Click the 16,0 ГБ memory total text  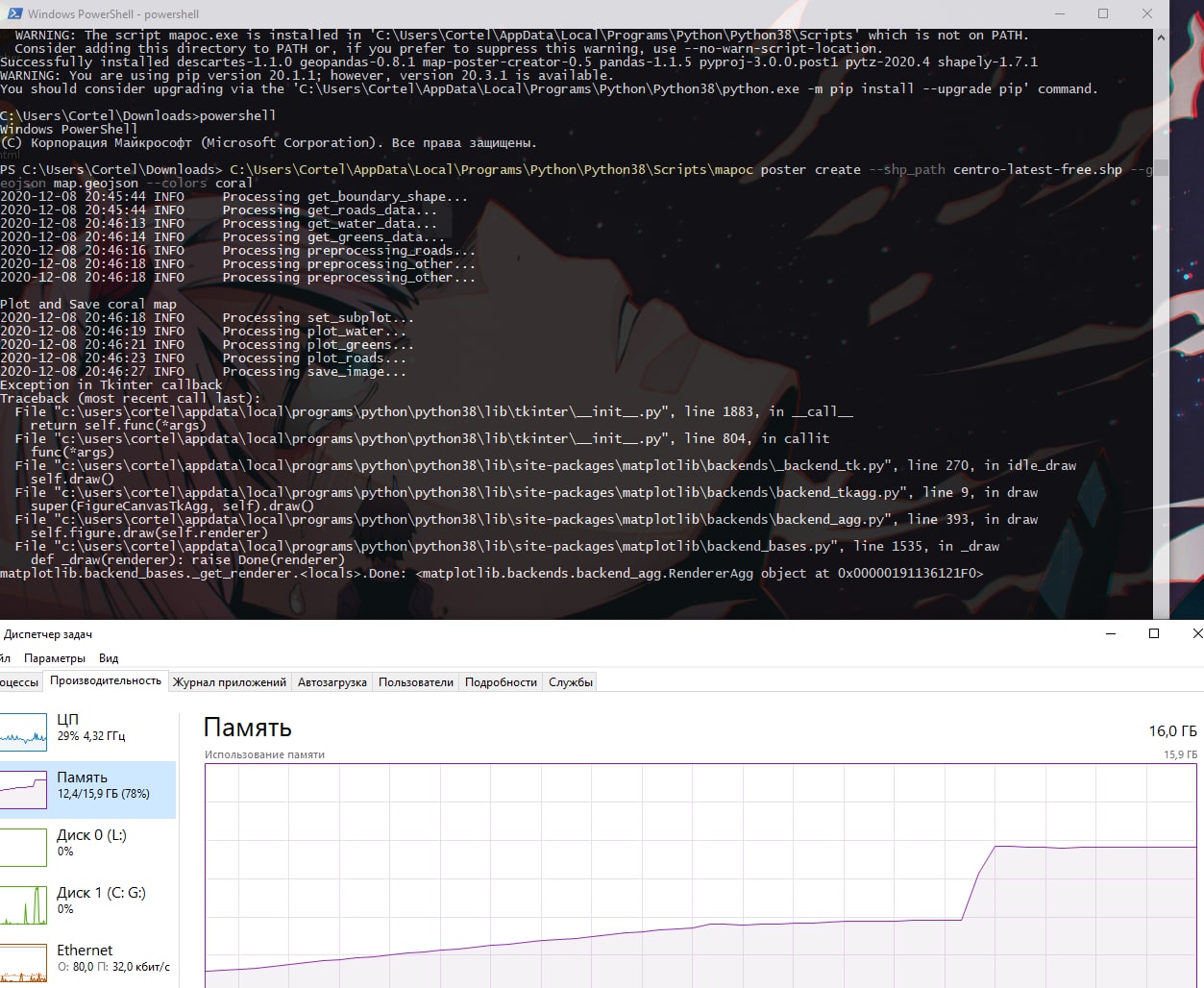coord(1172,731)
